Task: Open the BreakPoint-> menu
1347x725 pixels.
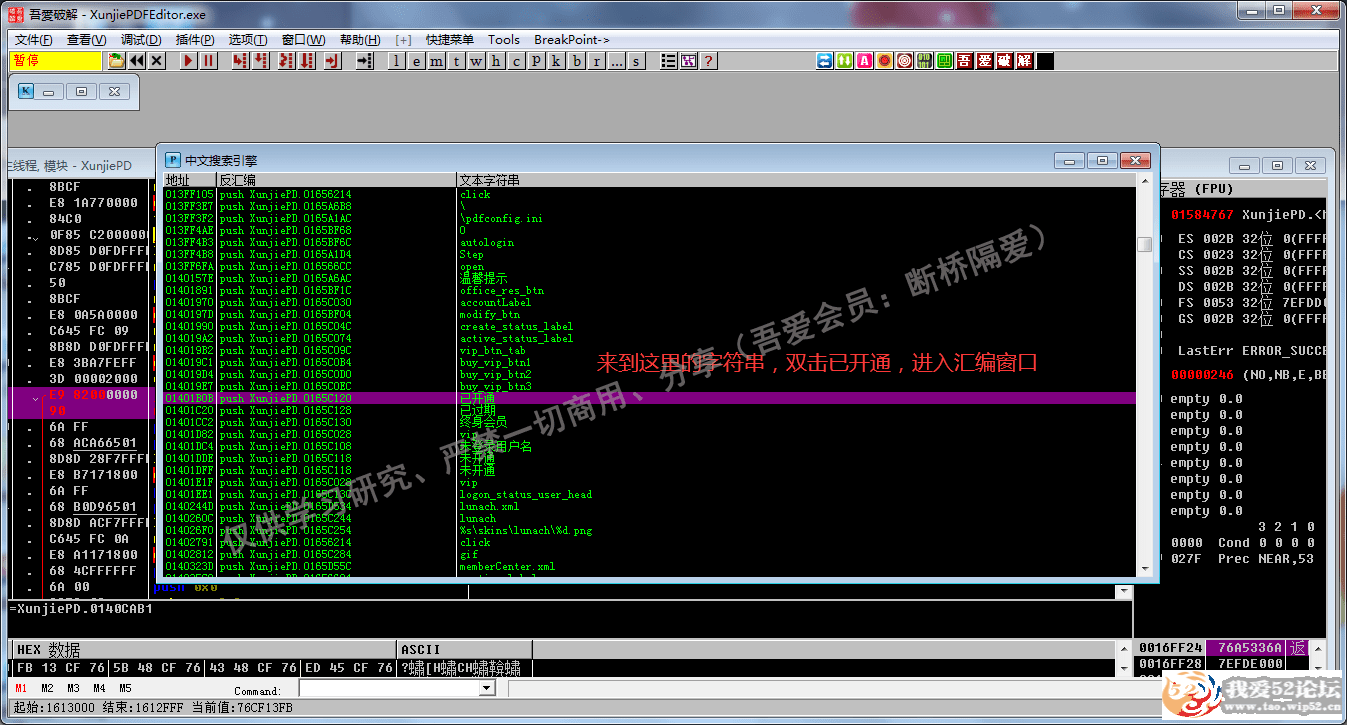Action: 572,40
